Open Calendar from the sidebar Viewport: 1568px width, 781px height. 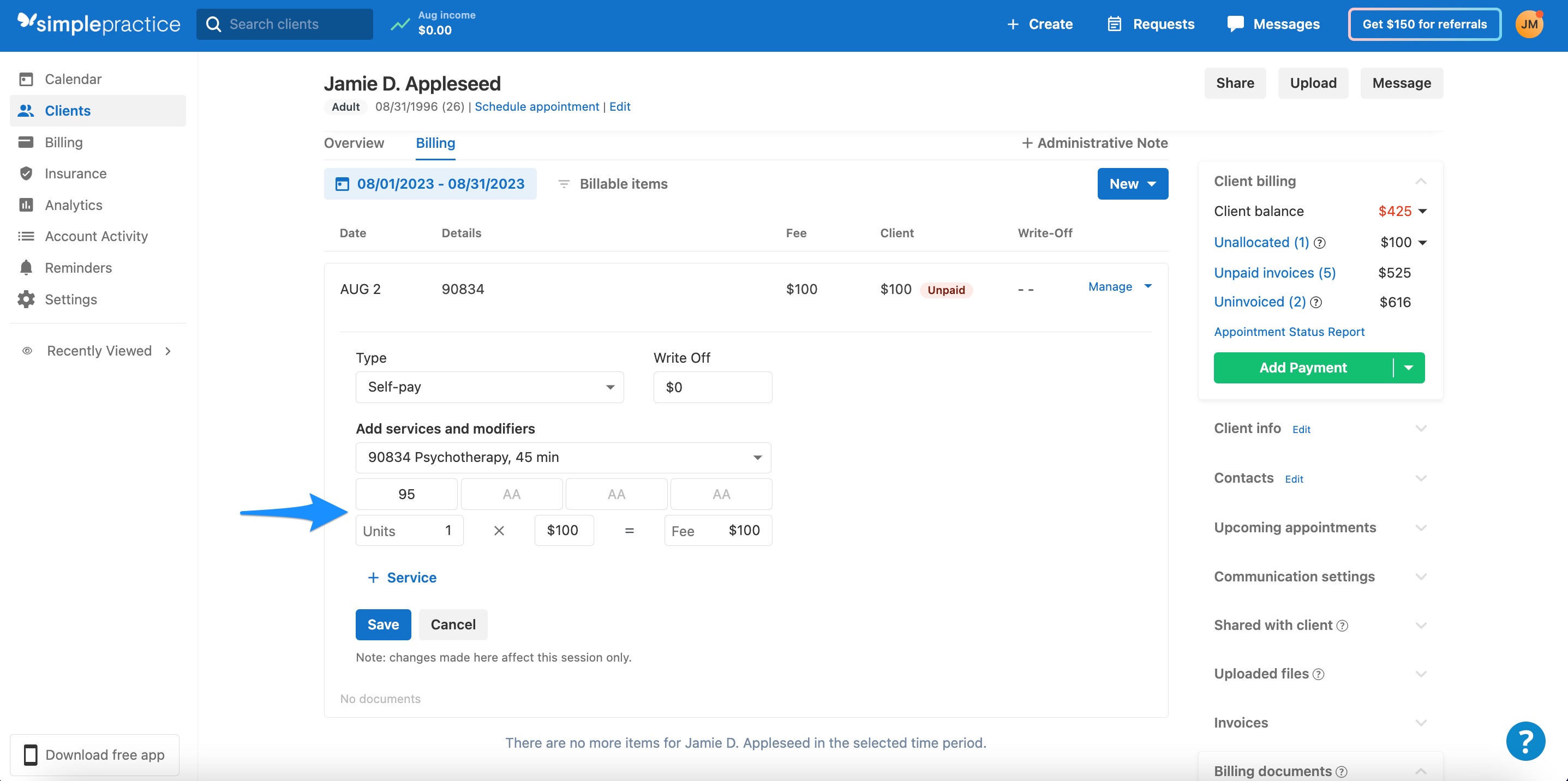coord(73,79)
